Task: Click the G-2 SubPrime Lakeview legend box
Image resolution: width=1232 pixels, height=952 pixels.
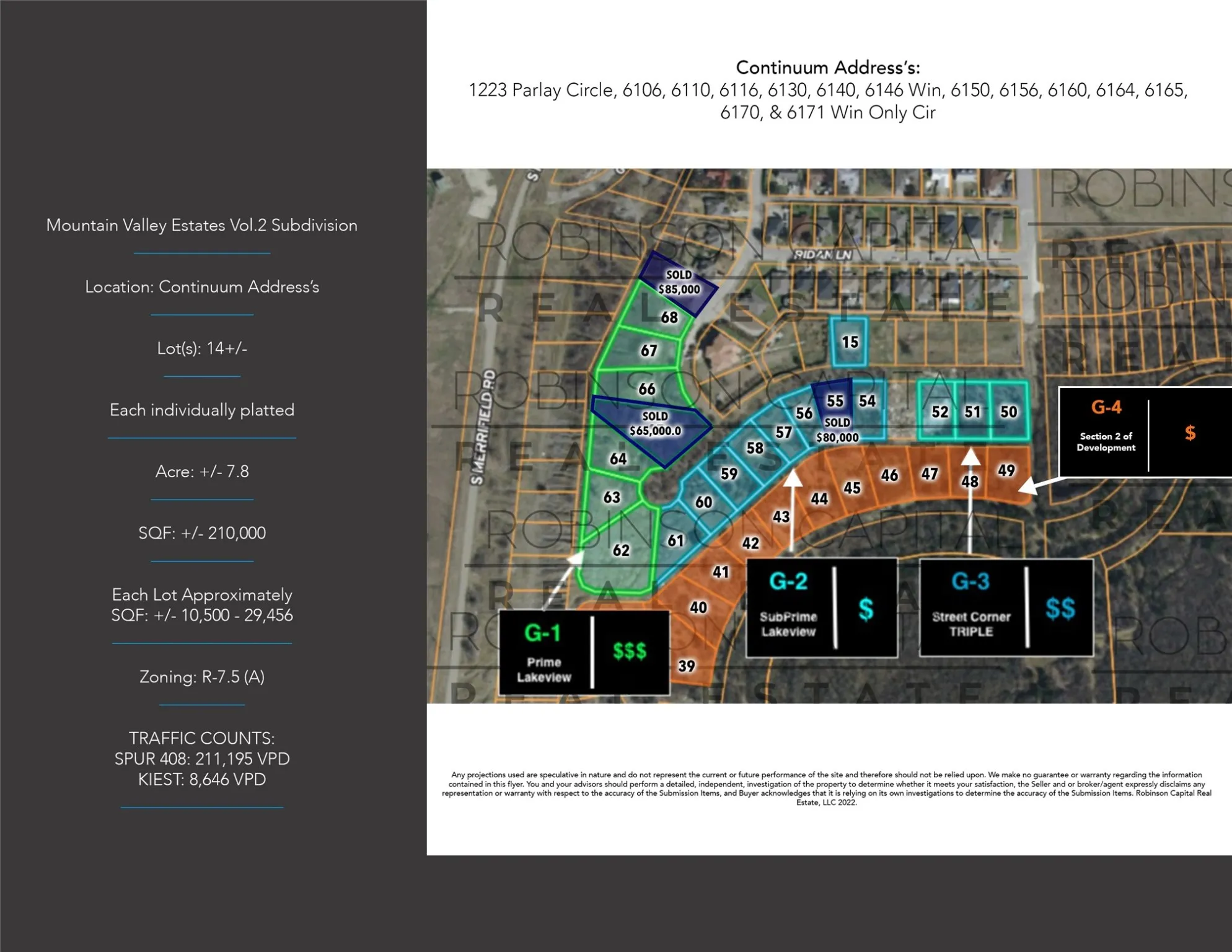Action: (822, 608)
